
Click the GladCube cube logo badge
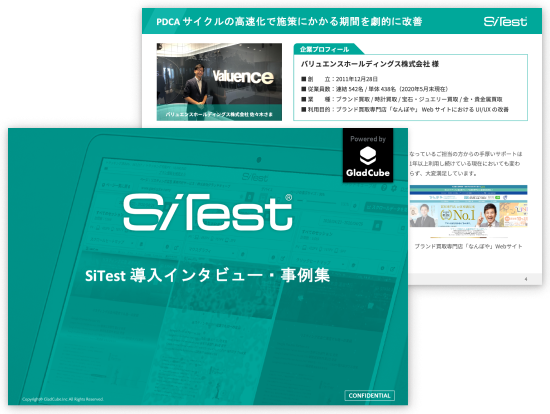[368, 155]
